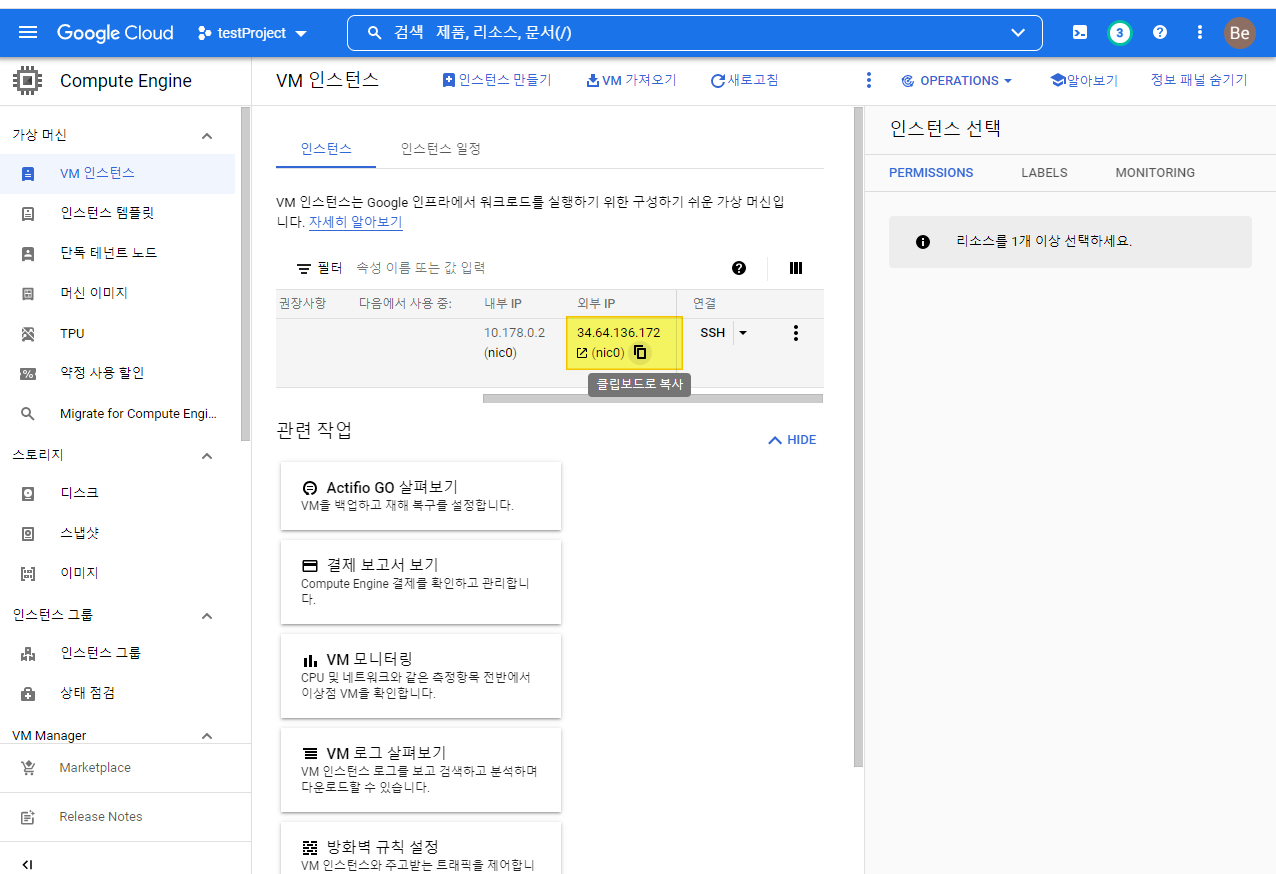The image size is (1276, 874).
Task: Click VM 가져오기 button
Action: (x=632, y=80)
